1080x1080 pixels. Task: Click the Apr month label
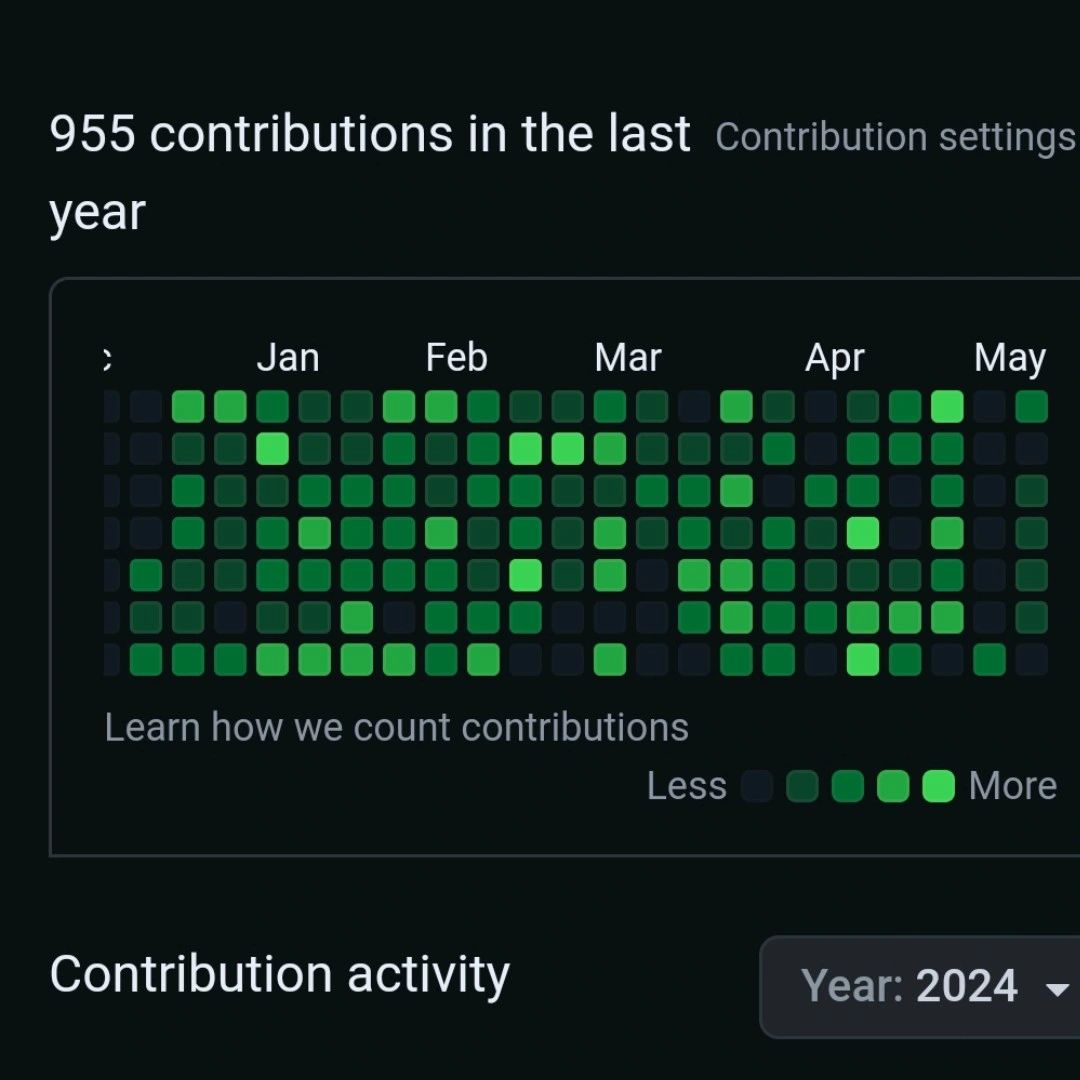tap(834, 359)
